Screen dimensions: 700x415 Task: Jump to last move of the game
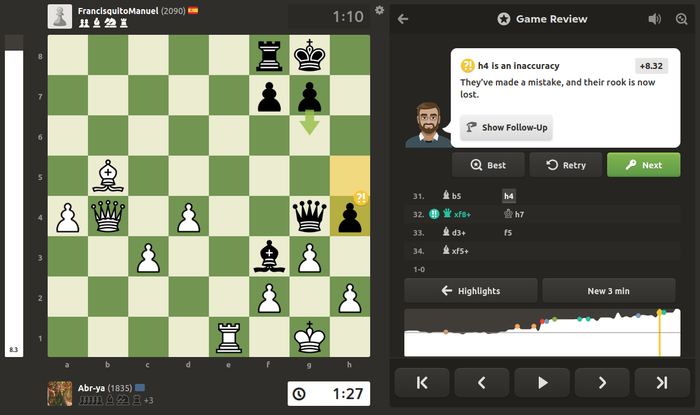tap(661, 382)
